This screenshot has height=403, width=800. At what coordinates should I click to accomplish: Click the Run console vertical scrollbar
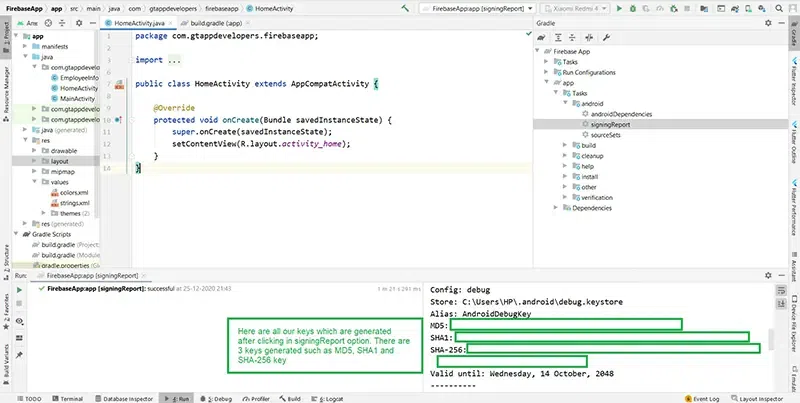pos(769,340)
